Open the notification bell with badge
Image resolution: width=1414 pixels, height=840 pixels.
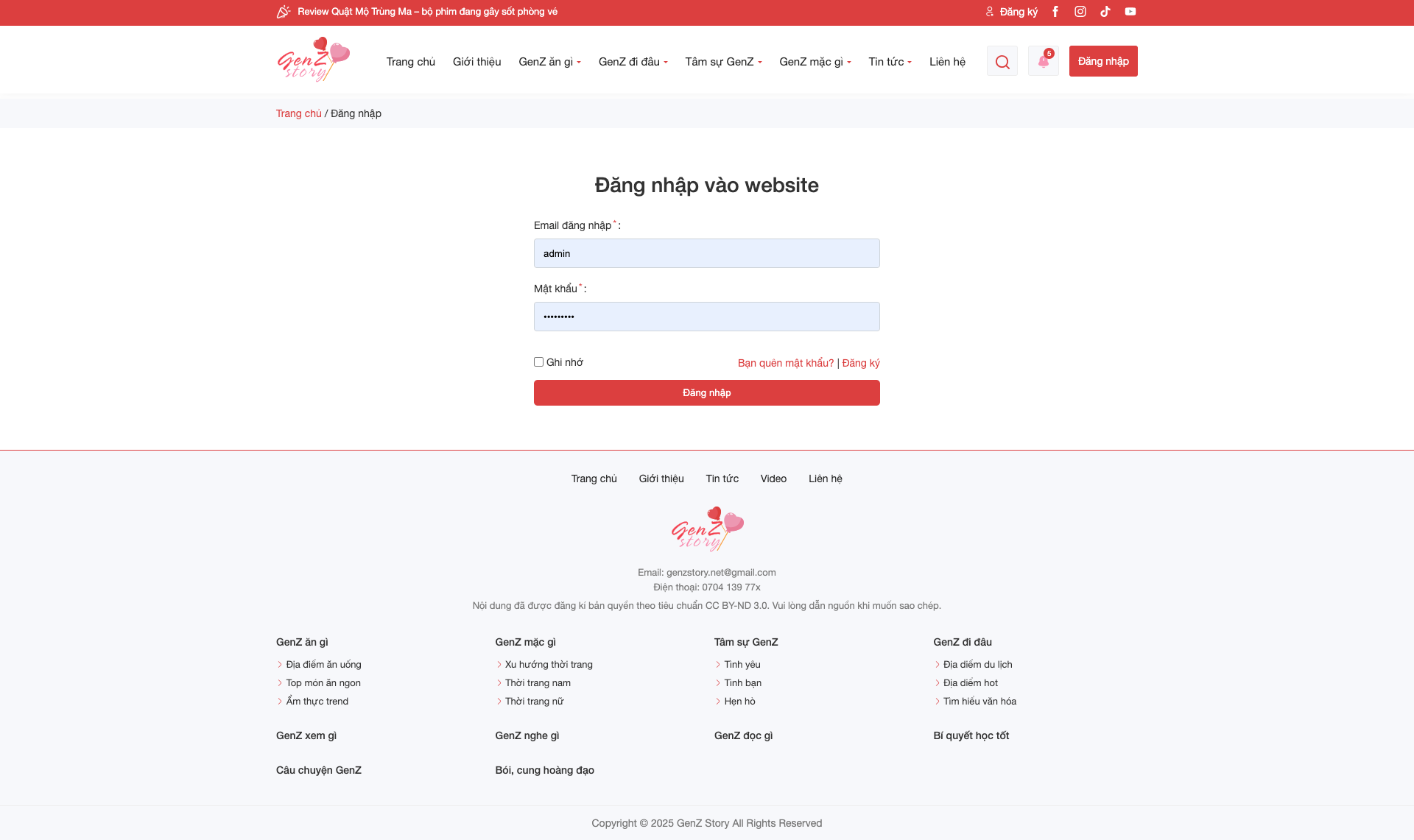pyautogui.click(x=1044, y=61)
